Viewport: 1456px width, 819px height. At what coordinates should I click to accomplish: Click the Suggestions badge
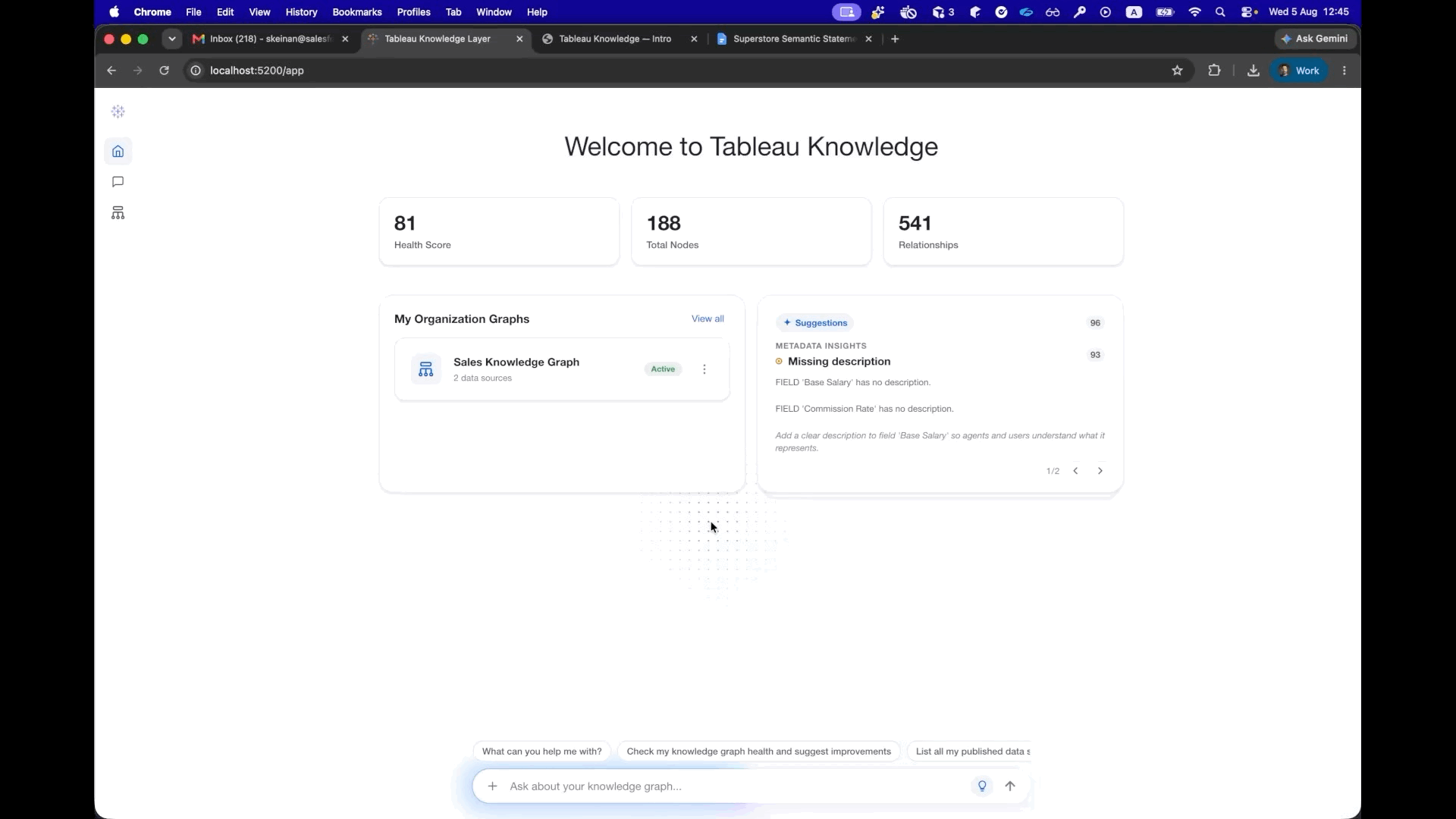tap(814, 323)
